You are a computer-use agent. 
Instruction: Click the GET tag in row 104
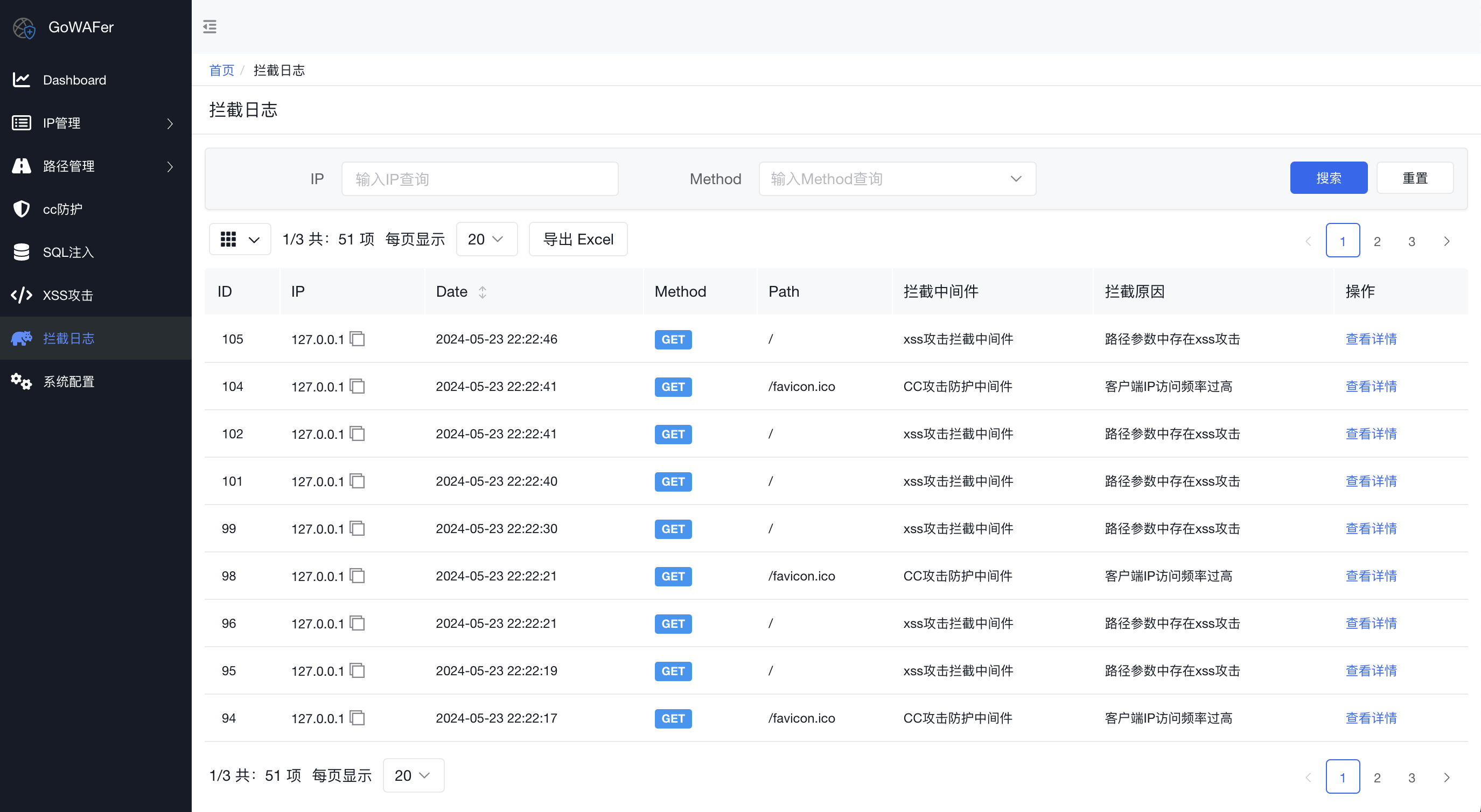673,387
